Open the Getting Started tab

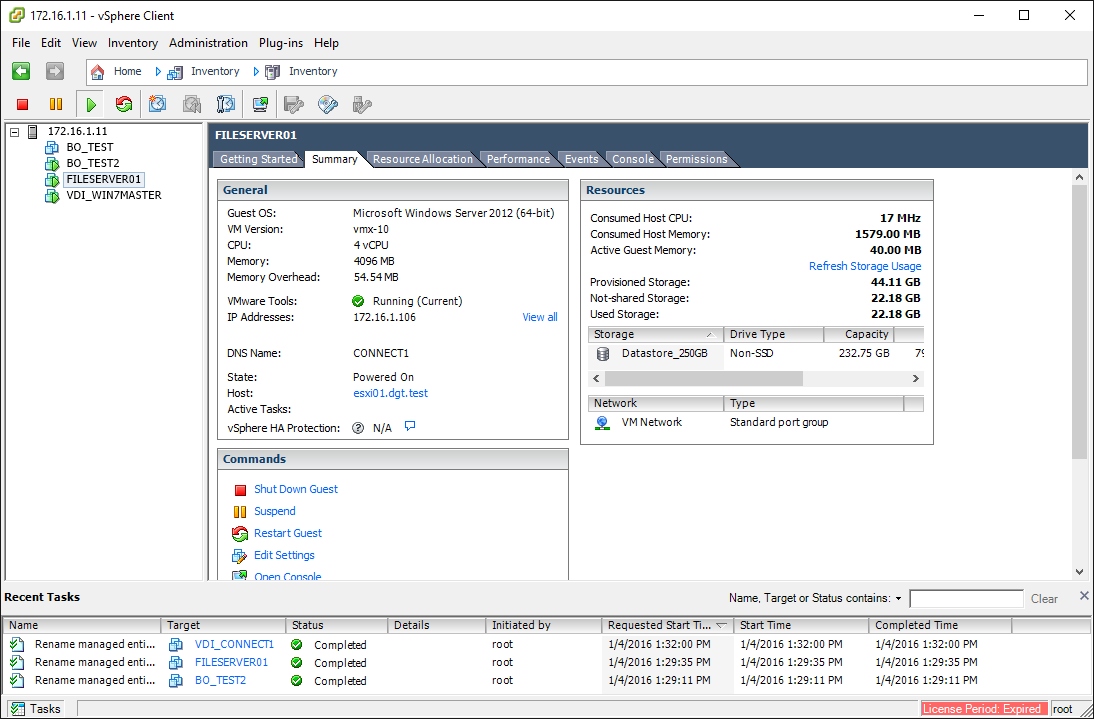pos(258,159)
